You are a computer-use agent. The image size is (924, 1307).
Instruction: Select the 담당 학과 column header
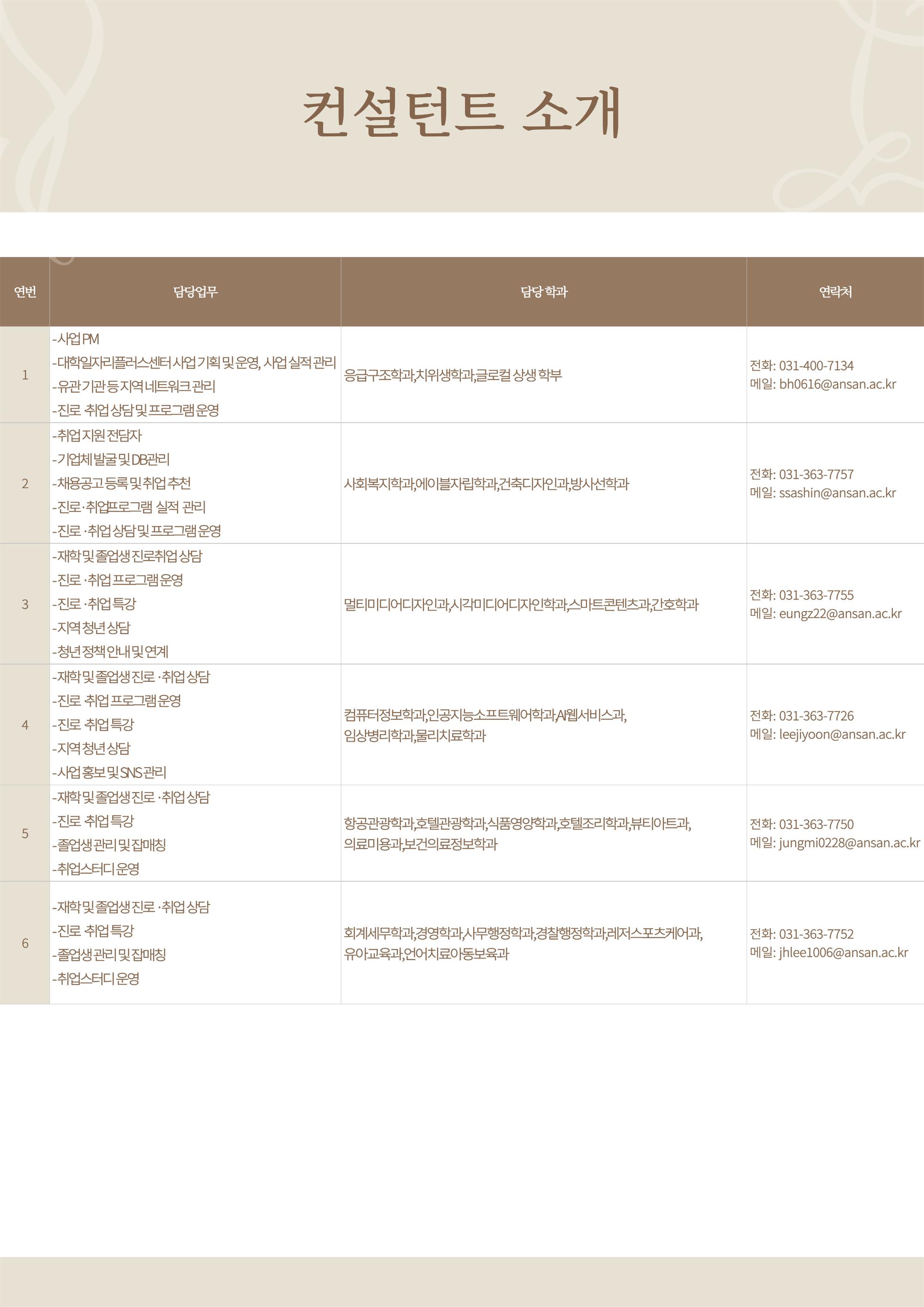point(544,292)
